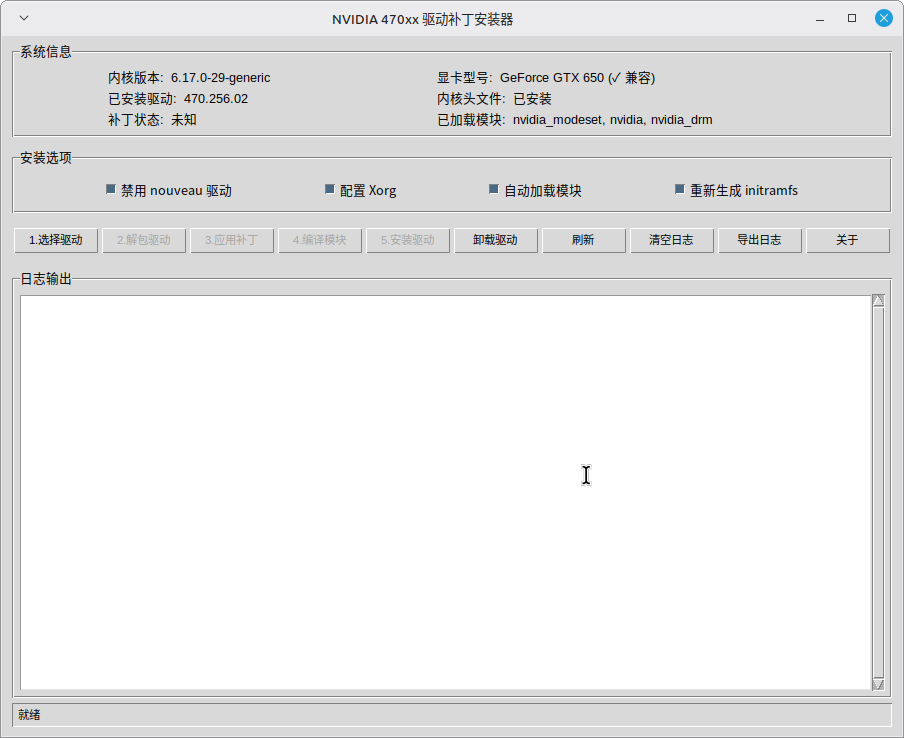Maximize the installer window
The image size is (904, 738).
[x=852, y=18]
